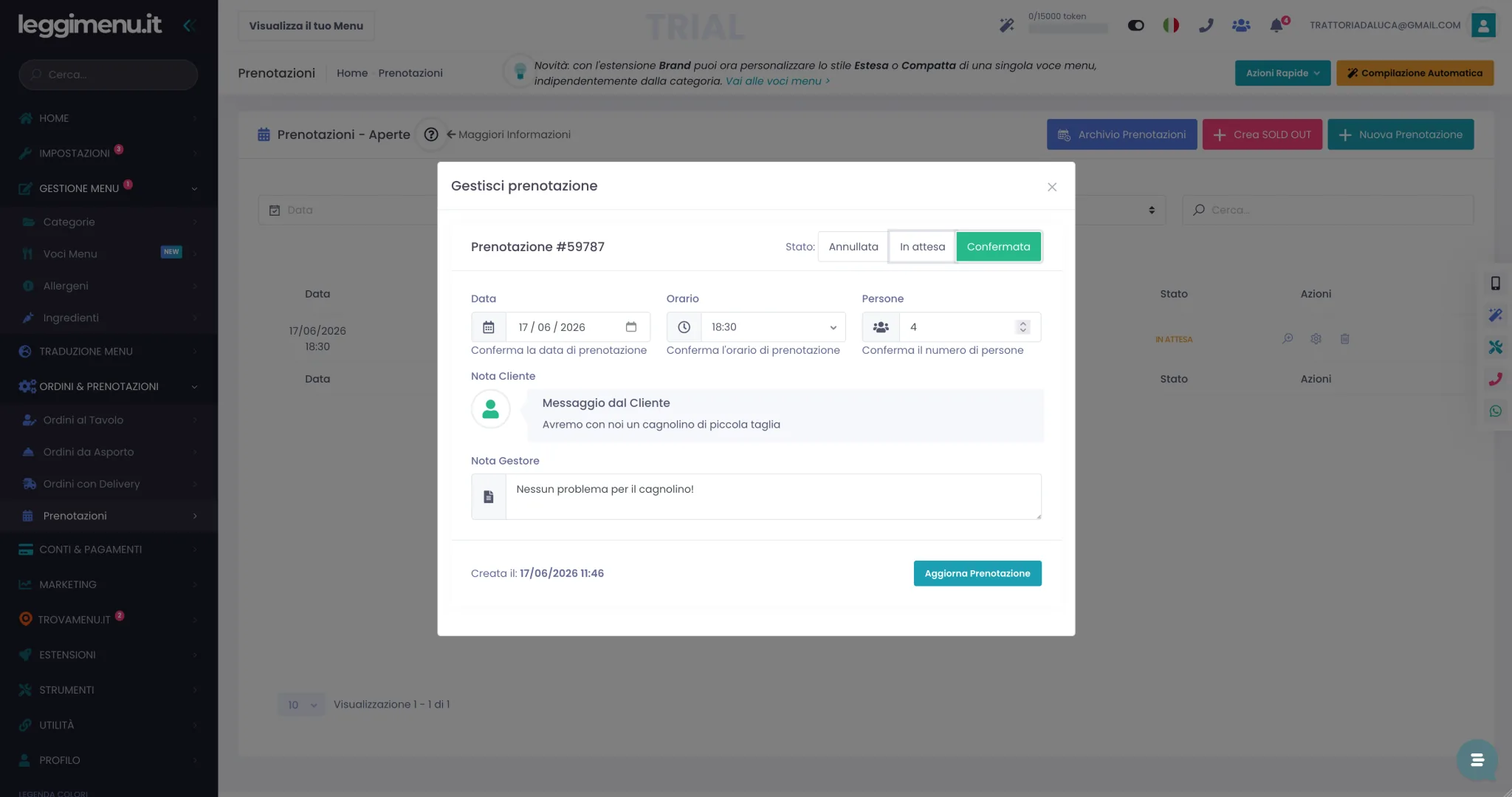Open Archivio Prenotazioni
Viewport: 1512px width, 797px height.
[1121, 134]
